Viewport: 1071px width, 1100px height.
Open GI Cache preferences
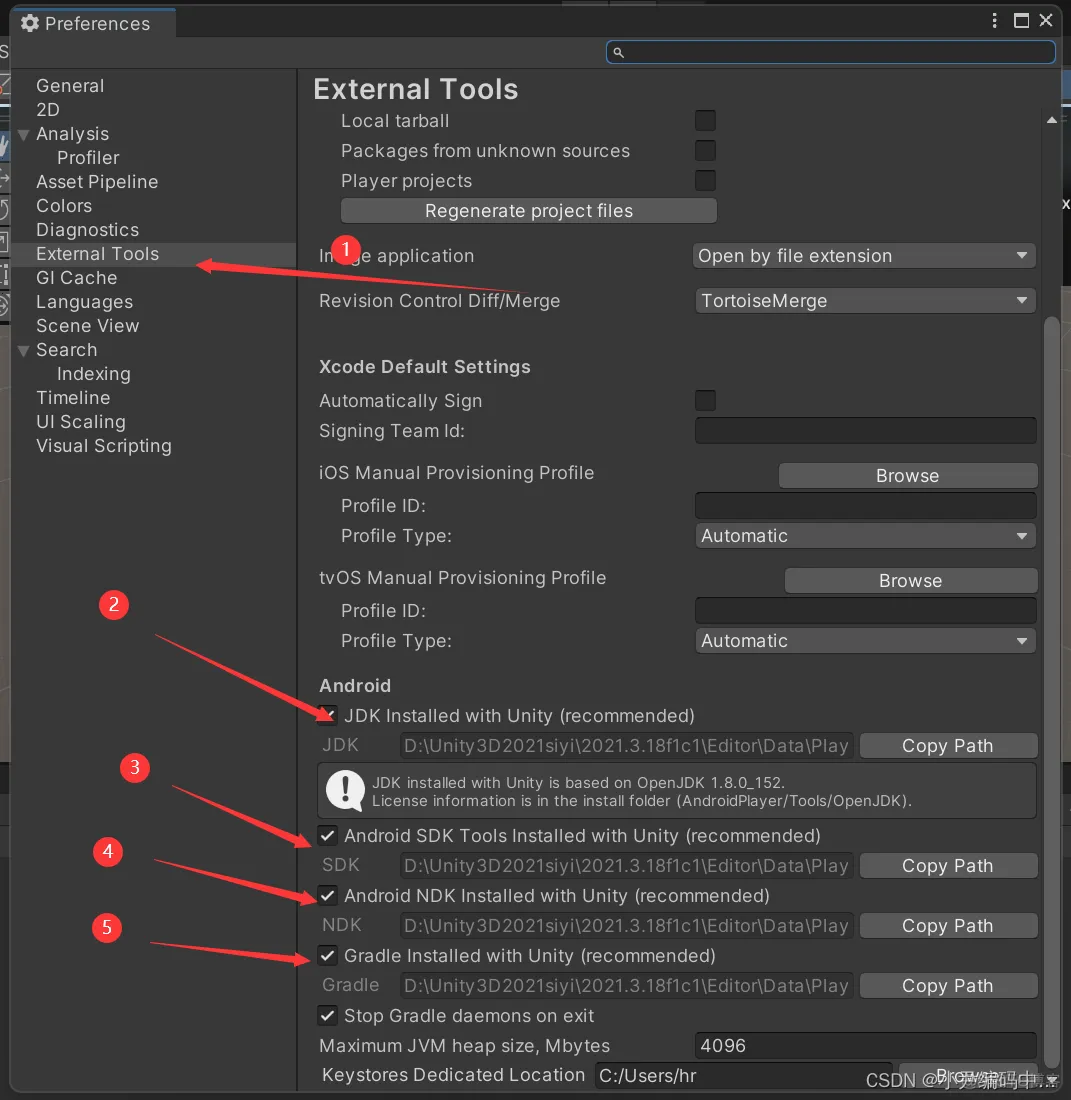76,278
